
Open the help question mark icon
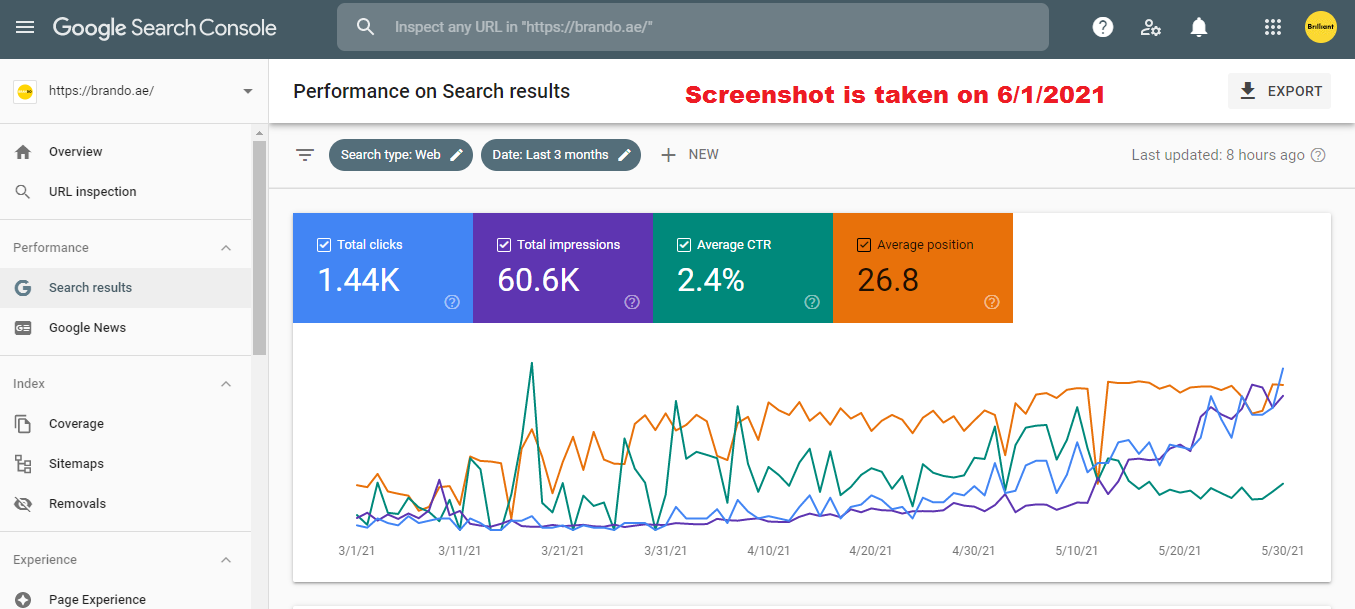tap(1102, 27)
